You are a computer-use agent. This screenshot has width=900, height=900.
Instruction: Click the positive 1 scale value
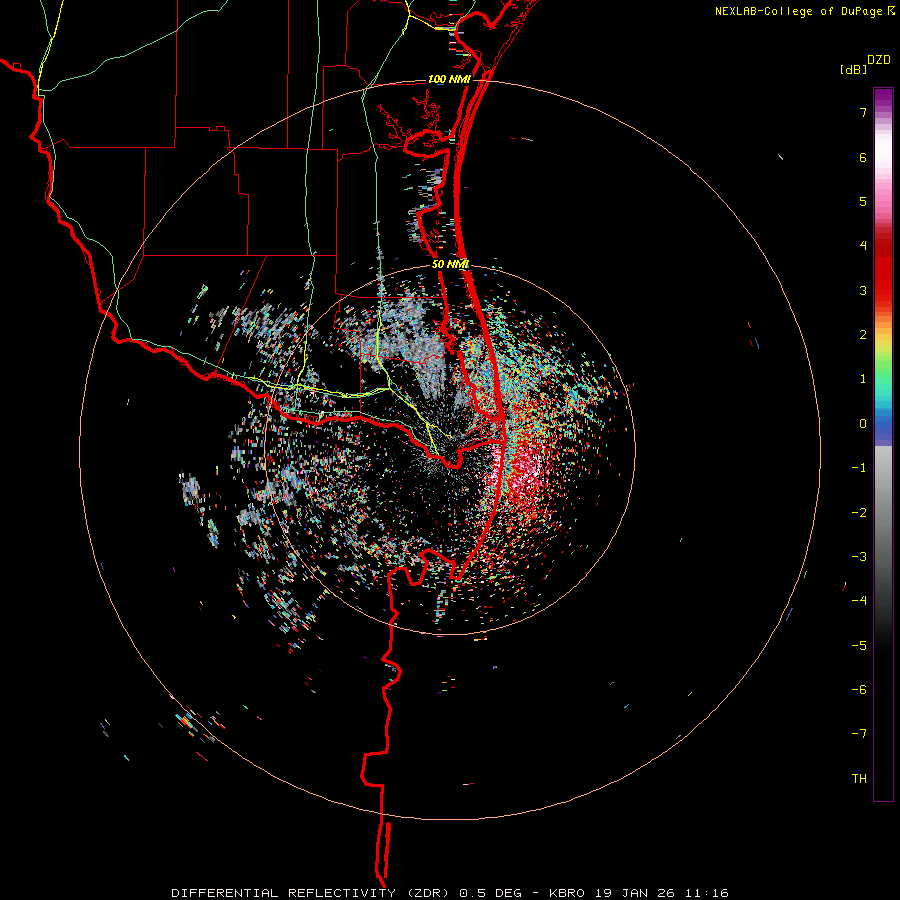click(x=863, y=379)
